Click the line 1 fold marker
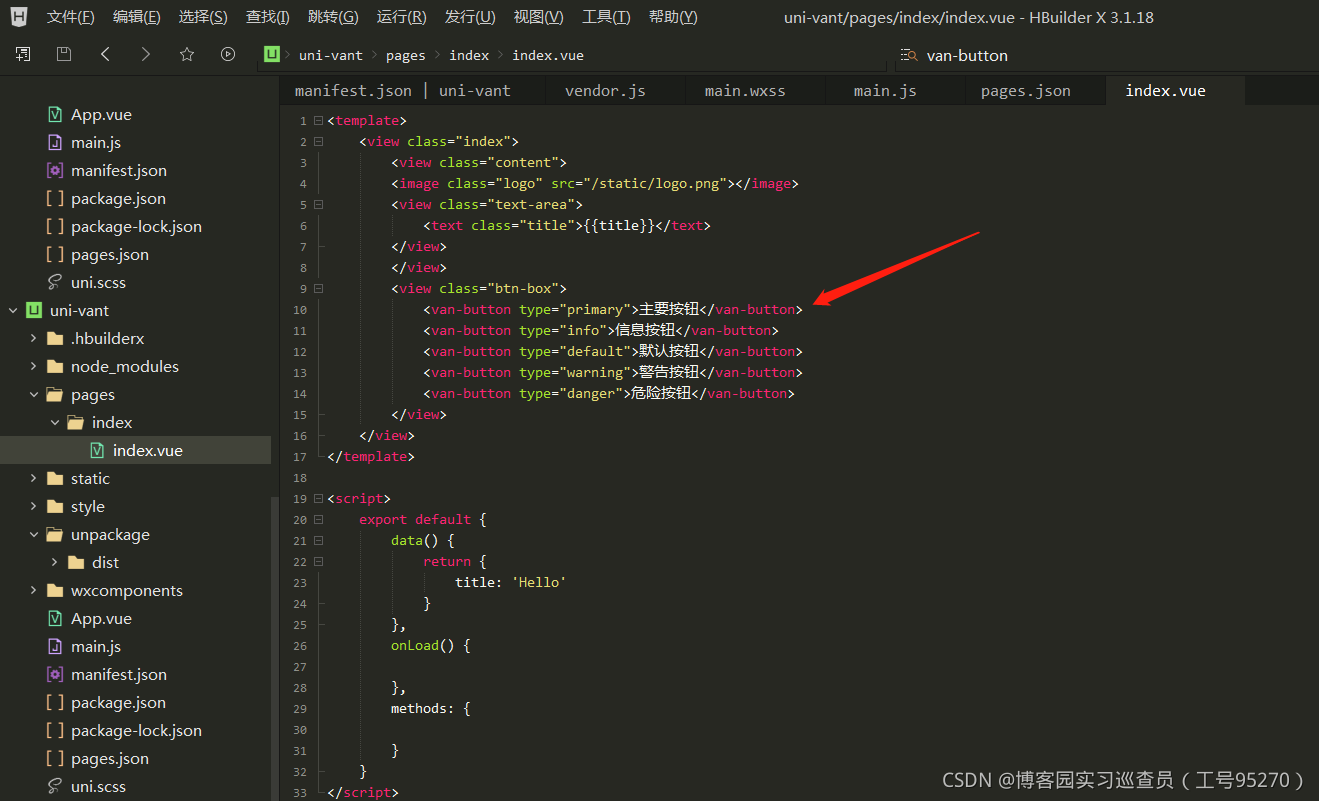 click(318, 120)
